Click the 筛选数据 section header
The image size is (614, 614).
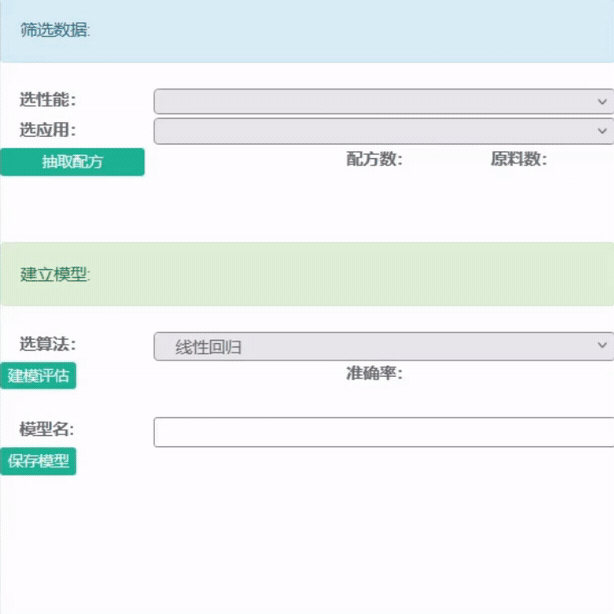(55, 30)
